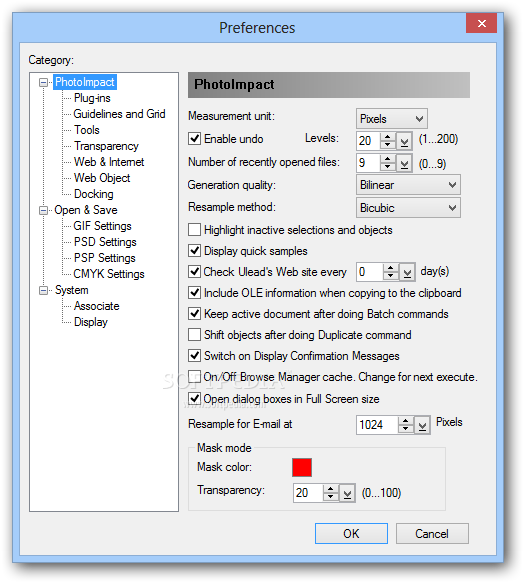Open the days slider dropdown
The image size is (524, 583).
pos(407,273)
